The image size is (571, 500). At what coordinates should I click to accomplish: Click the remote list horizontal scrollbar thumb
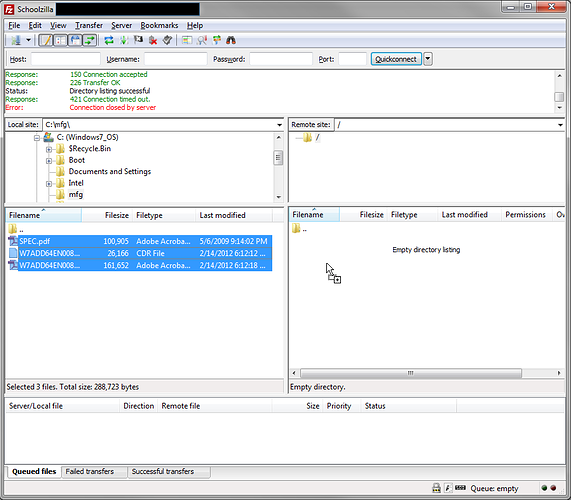[411, 373]
